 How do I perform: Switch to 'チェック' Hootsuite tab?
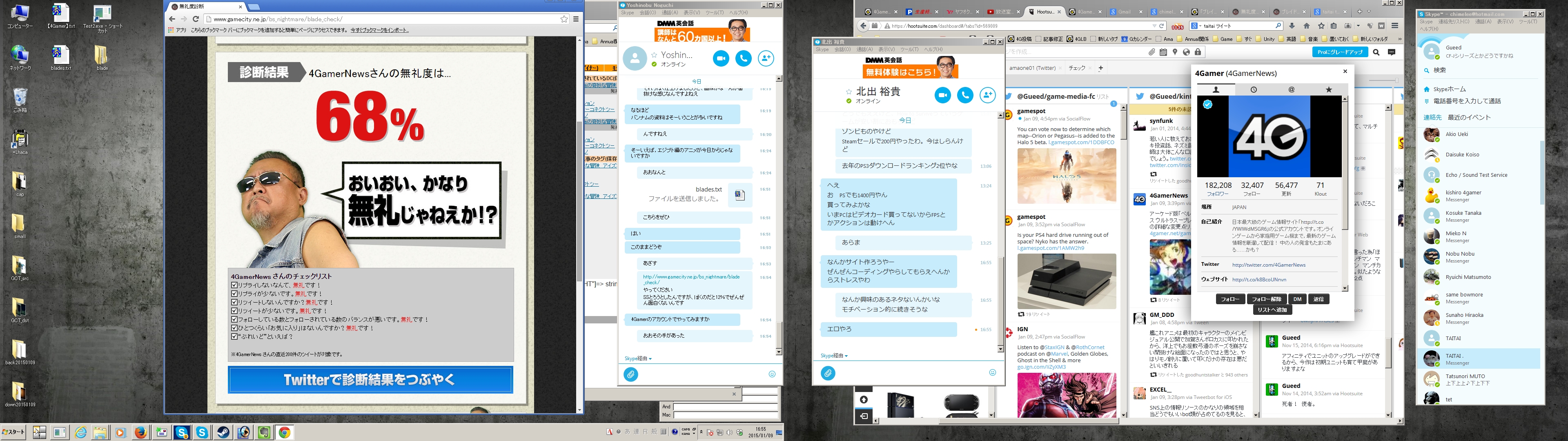pyautogui.click(x=1077, y=68)
